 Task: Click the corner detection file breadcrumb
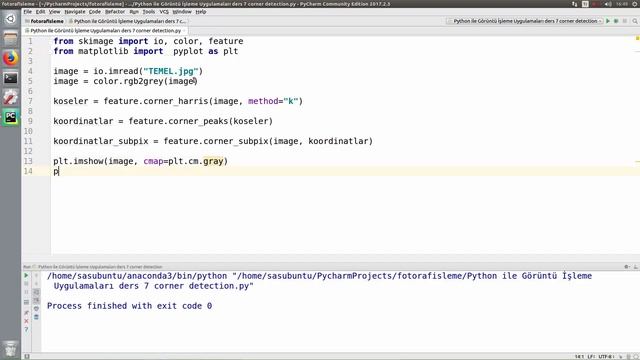pyautogui.click(x=127, y=21)
